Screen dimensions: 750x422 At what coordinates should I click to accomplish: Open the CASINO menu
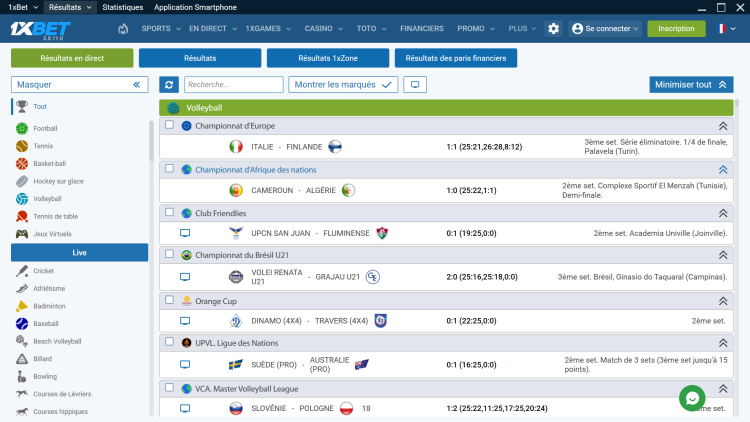click(323, 29)
